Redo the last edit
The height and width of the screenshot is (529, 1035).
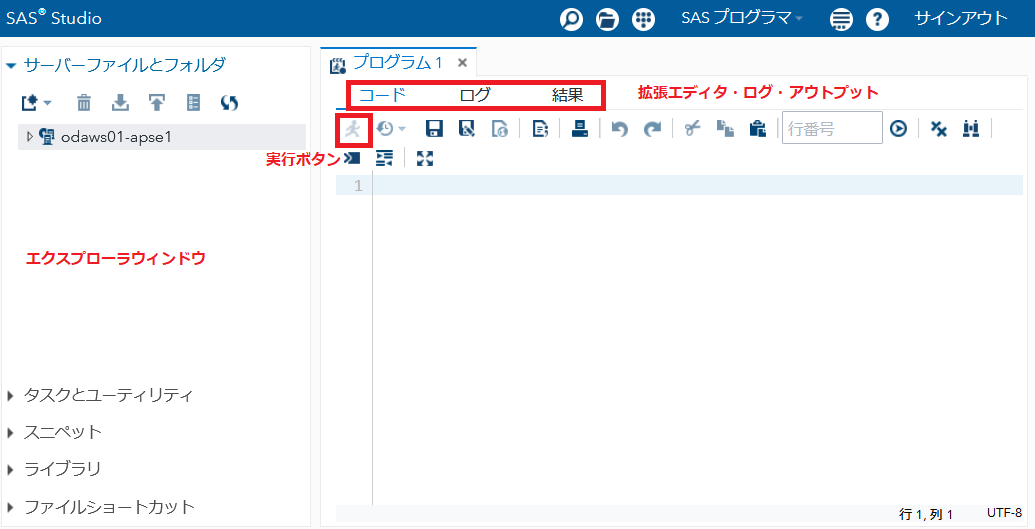[652, 129]
